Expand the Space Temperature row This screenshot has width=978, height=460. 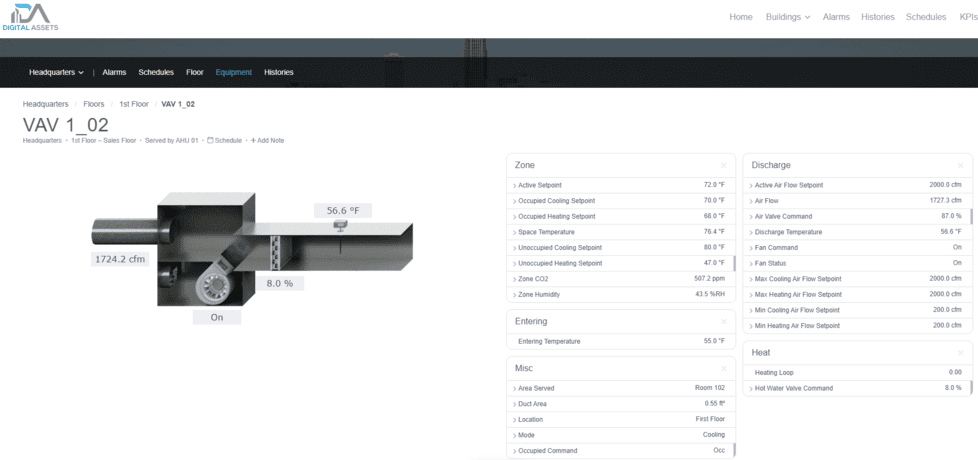click(x=516, y=232)
